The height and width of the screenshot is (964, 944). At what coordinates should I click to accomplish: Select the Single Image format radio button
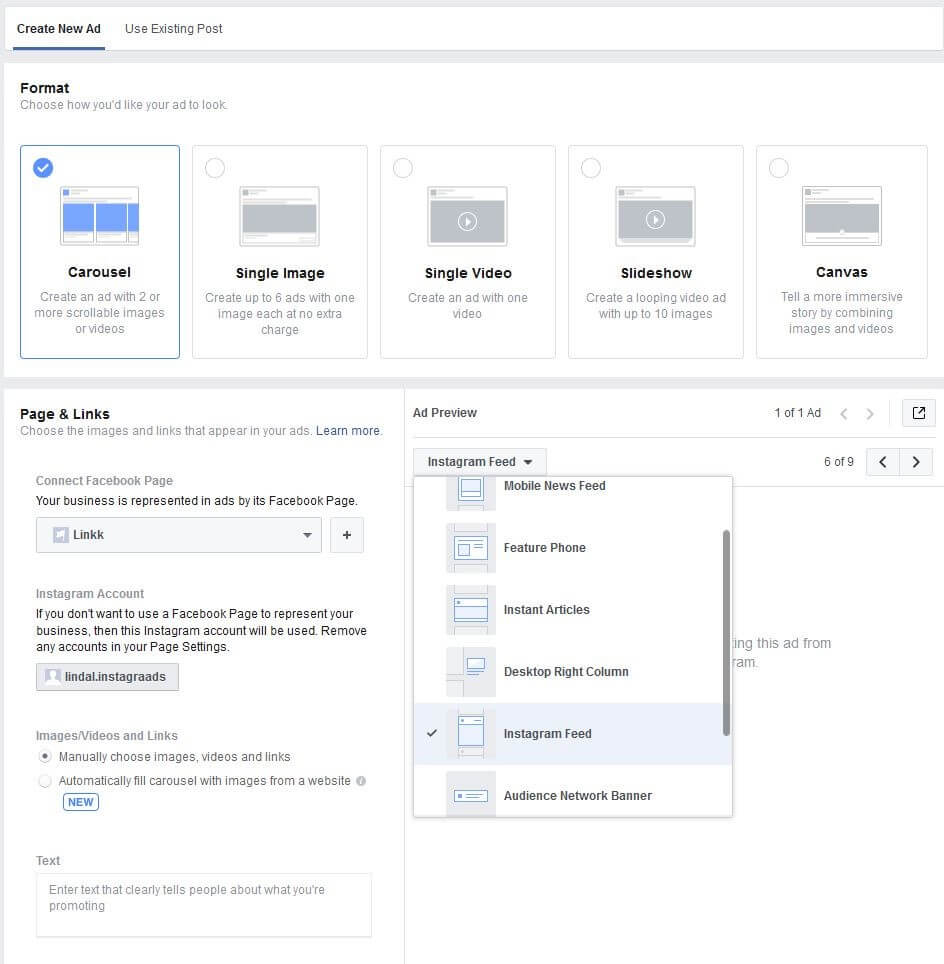click(215, 168)
